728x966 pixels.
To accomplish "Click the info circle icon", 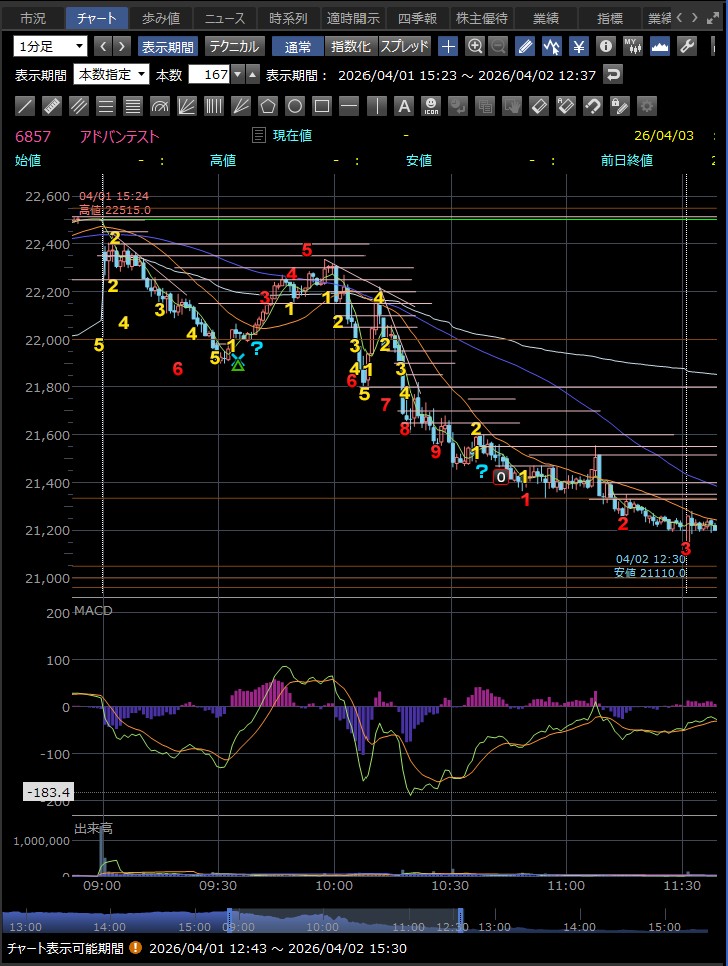I will (x=605, y=46).
